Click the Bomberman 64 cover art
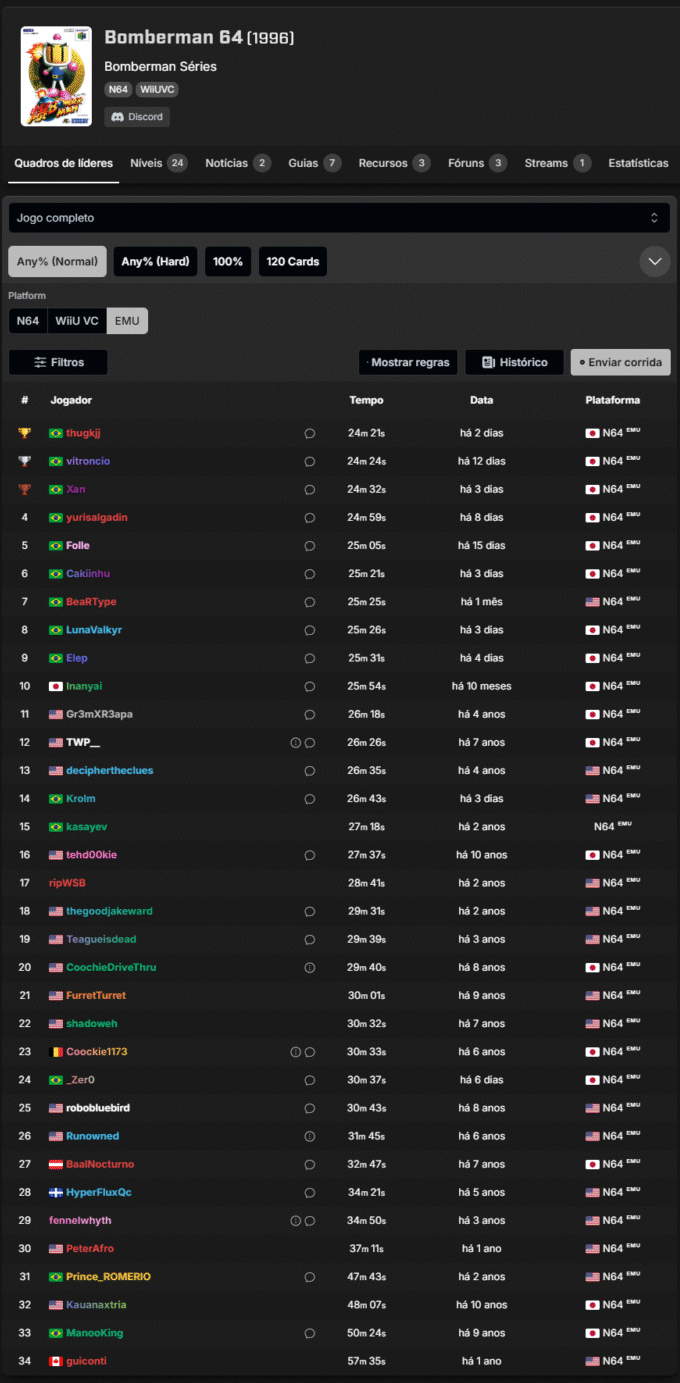Image resolution: width=680 pixels, height=1383 pixels. tap(56, 76)
